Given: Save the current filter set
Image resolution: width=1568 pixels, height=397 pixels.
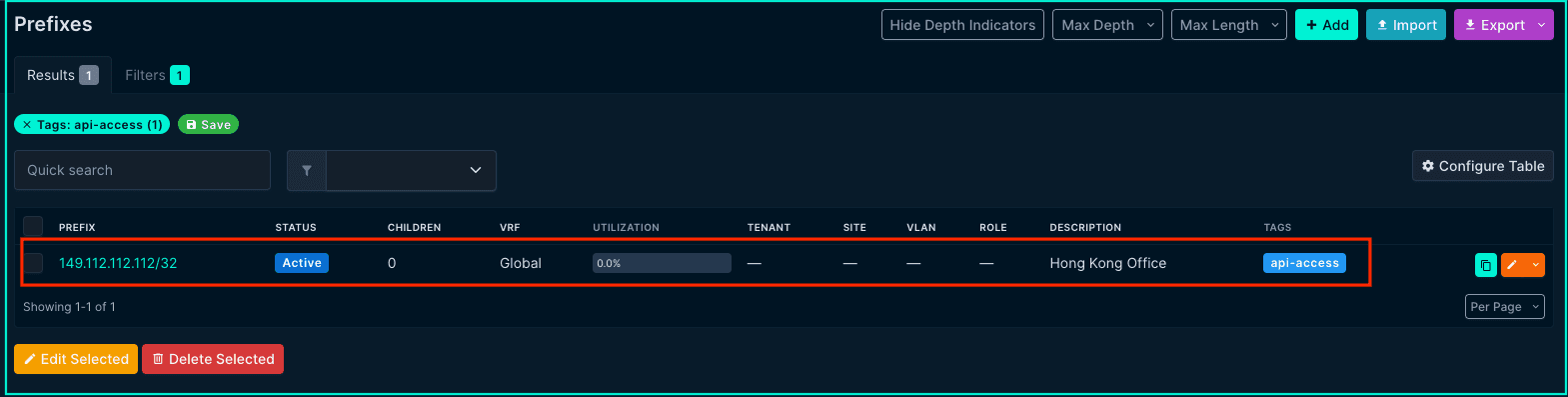Looking at the screenshot, I should tap(208, 125).
